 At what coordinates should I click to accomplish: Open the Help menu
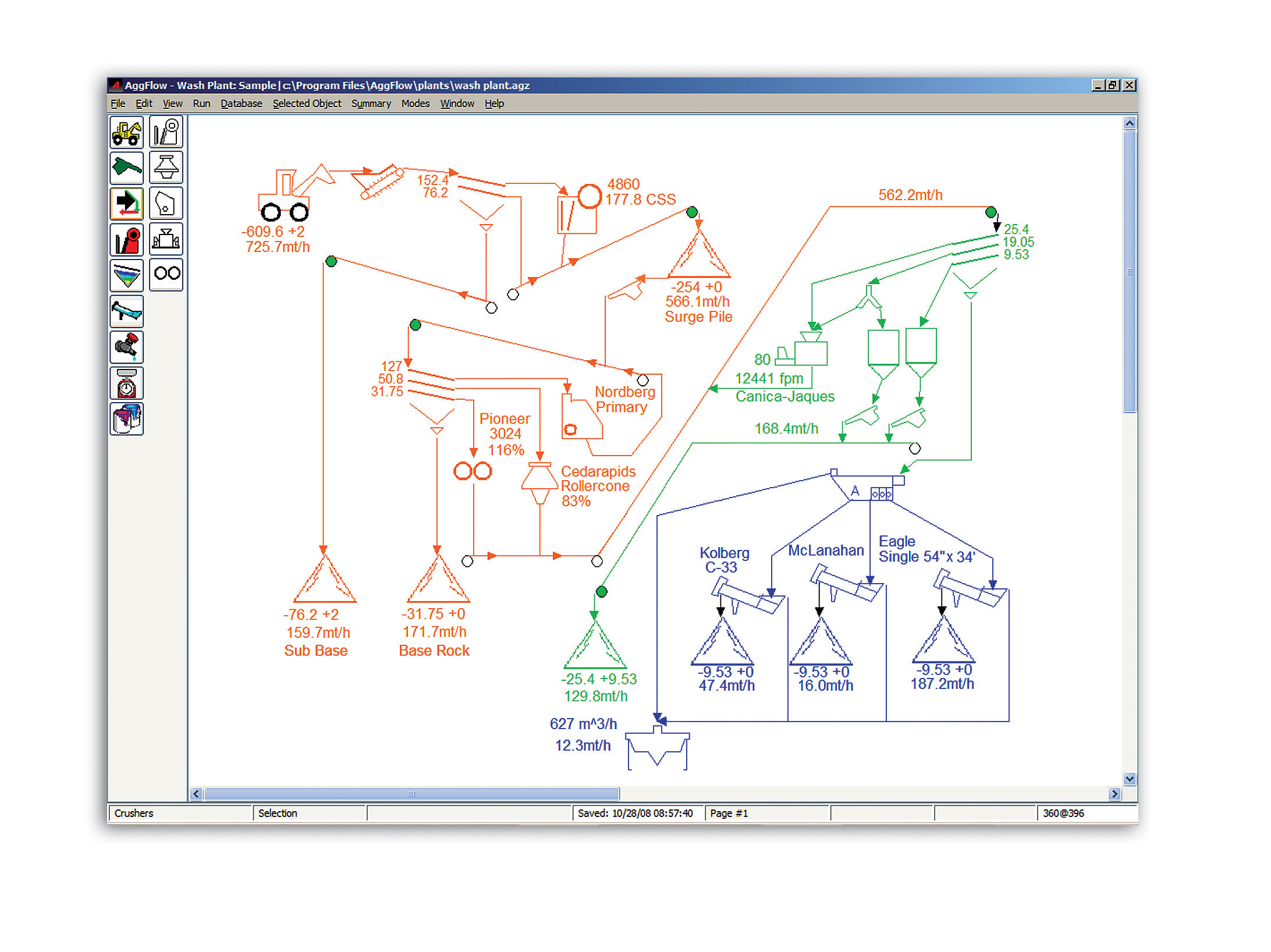pyautogui.click(x=495, y=104)
